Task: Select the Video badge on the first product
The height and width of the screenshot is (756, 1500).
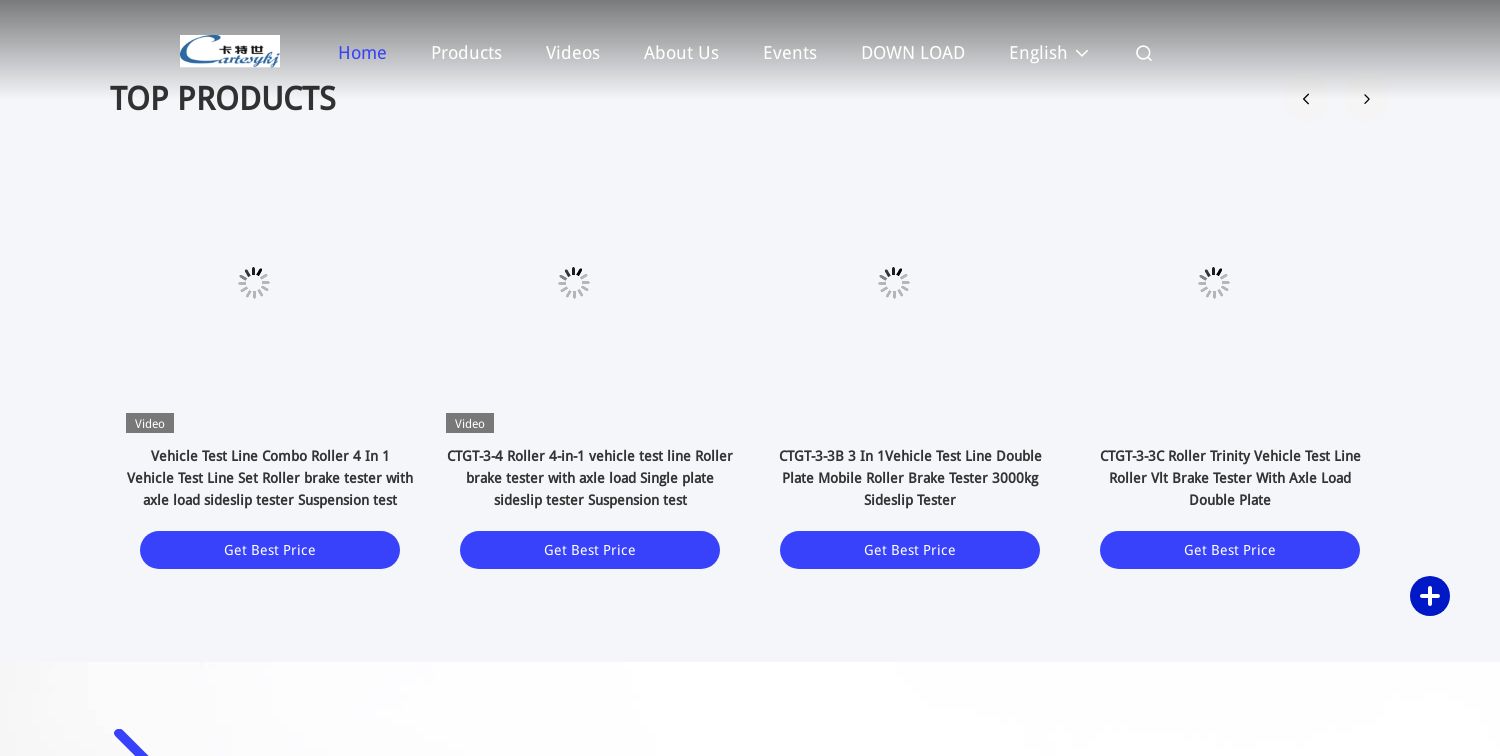Action: (x=149, y=423)
